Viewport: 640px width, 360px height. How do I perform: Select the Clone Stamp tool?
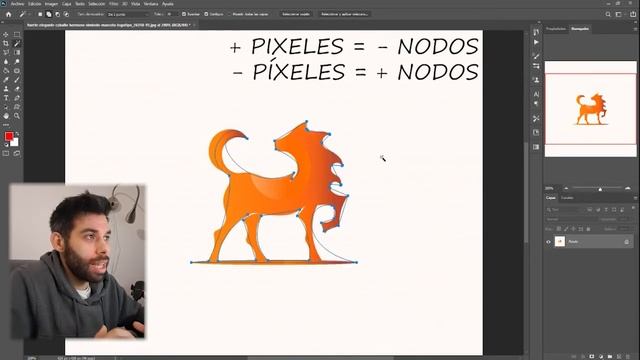point(6,89)
